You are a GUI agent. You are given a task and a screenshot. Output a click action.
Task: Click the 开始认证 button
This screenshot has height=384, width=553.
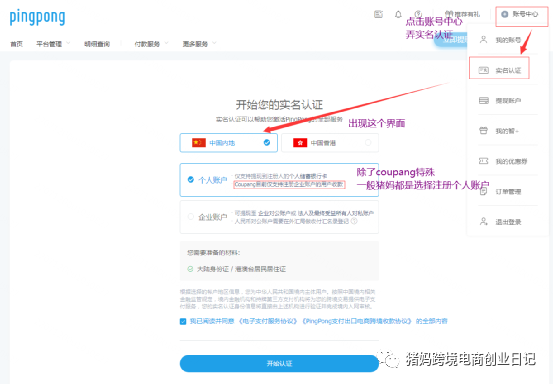pyautogui.click(x=279, y=364)
